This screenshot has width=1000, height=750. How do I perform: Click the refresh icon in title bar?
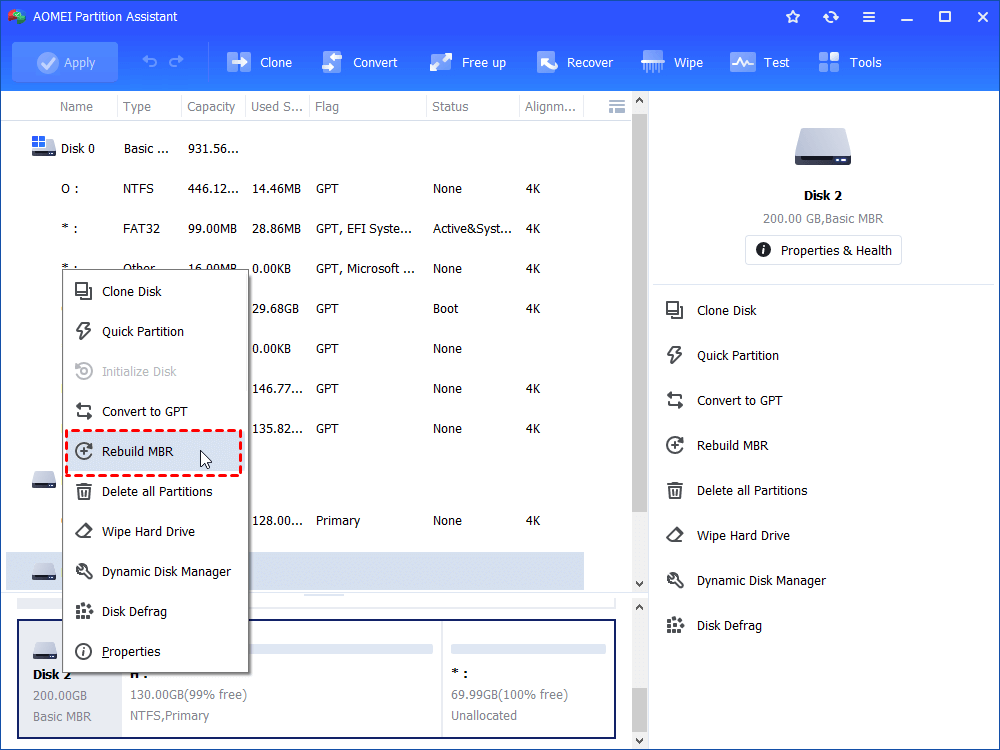(x=830, y=17)
